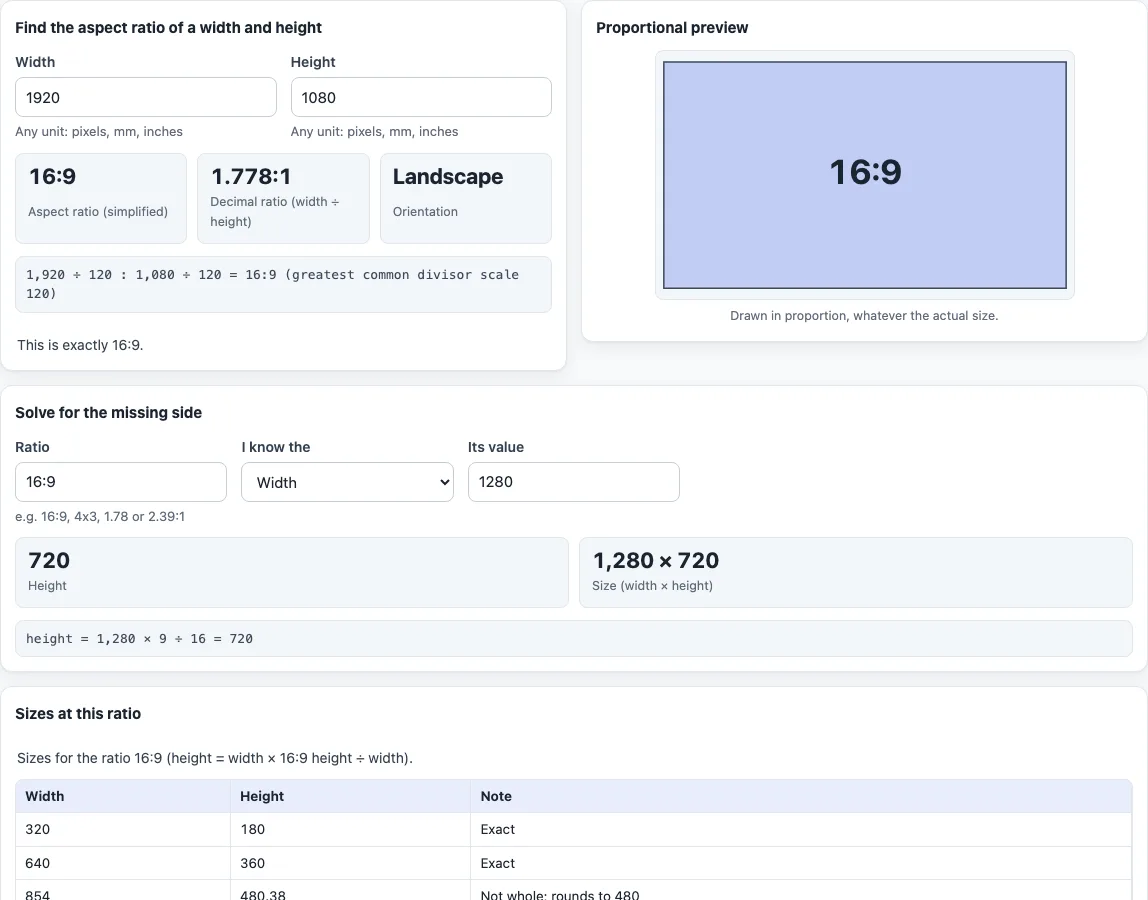Select the 1.778:1 decimal ratio value
Screen dimensions: 1148x900
pos(251,176)
